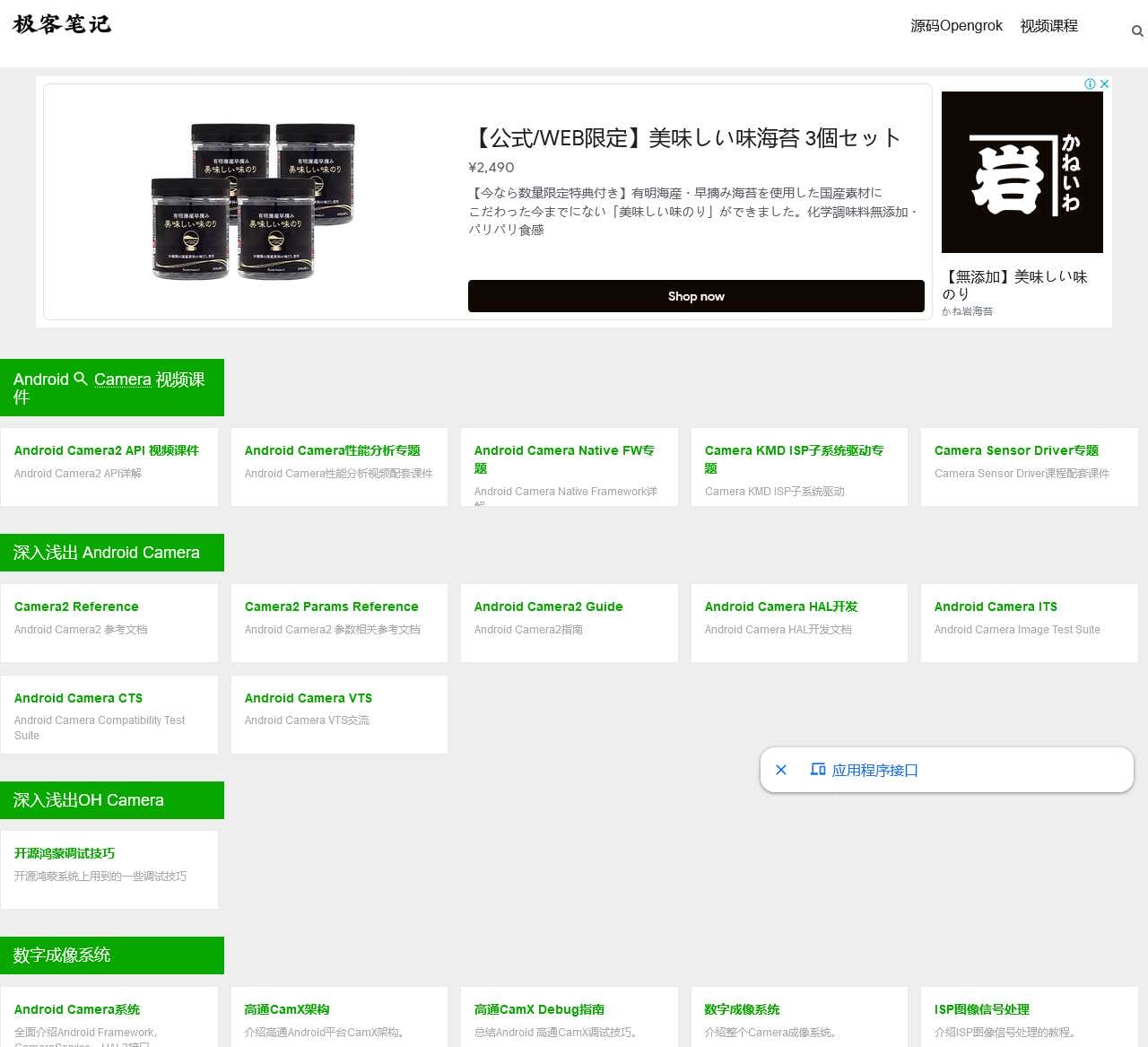Click 开源鸿蒙系统上用到的一些调试技巧 description

pyautogui.click(x=100, y=877)
